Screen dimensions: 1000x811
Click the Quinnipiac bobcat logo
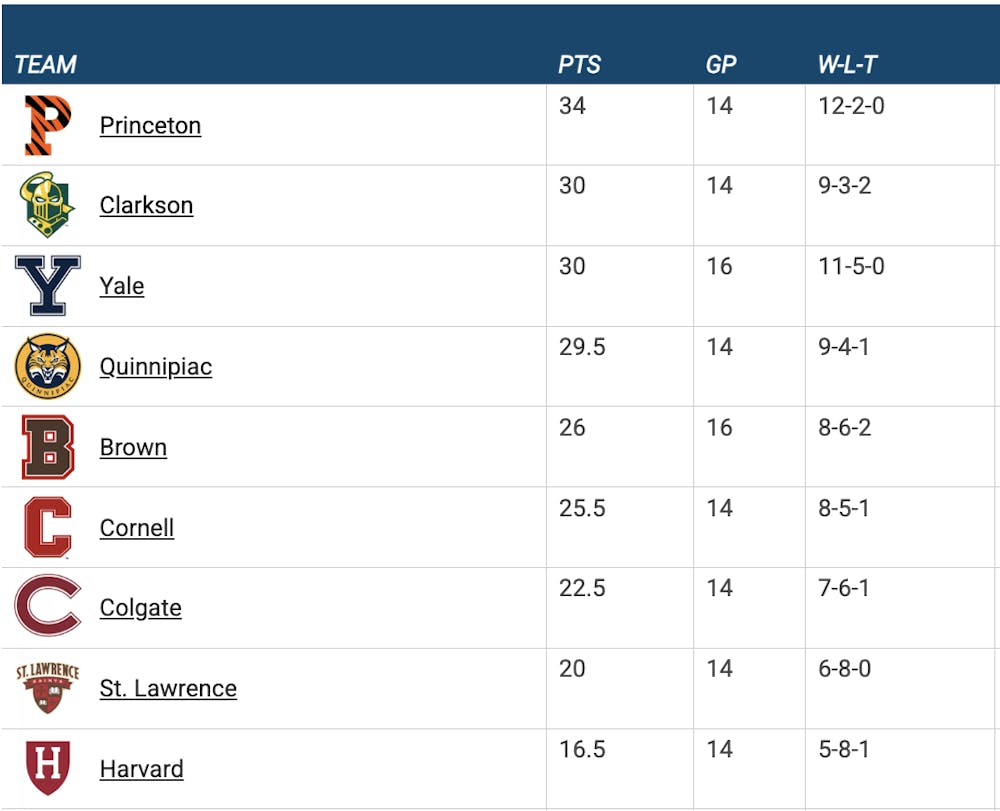pyautogui.click(x=47, y=366)
